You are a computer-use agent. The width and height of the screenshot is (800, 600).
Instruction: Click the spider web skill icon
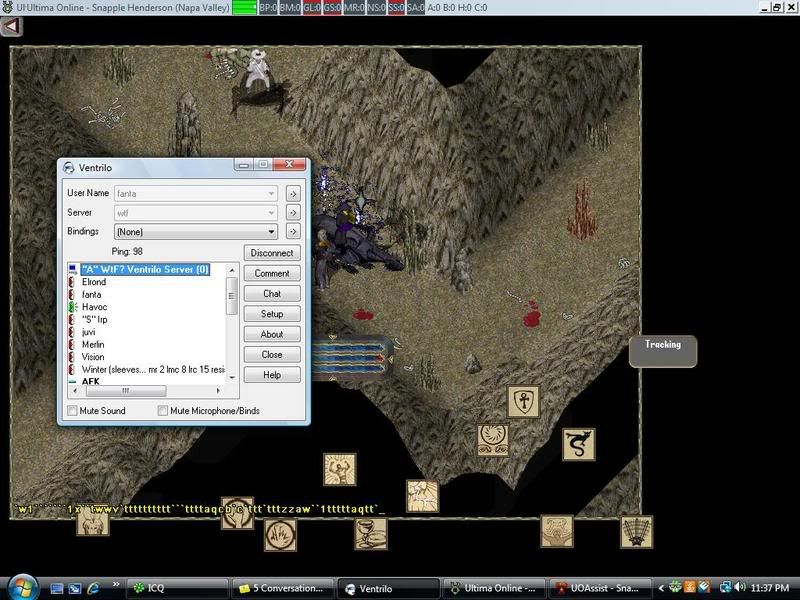point(636,532)
